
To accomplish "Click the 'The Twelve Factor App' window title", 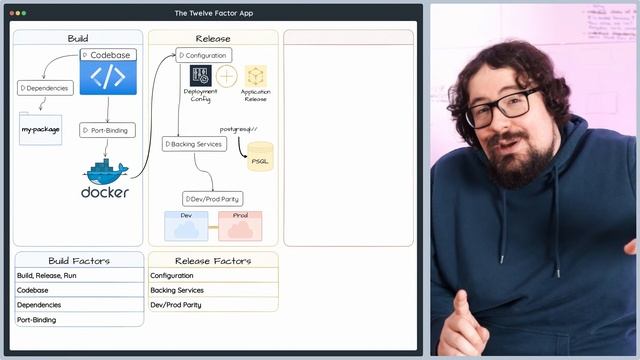I will tap(214, 13).
